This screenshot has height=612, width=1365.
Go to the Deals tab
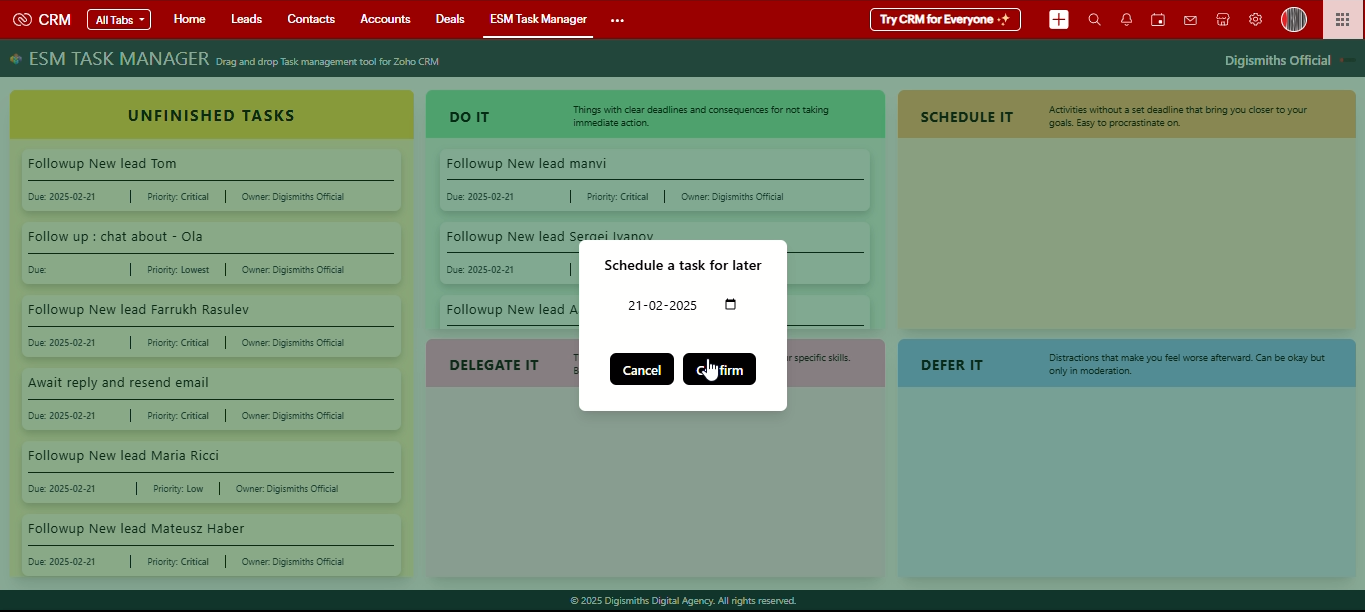[x=450, y=19]
